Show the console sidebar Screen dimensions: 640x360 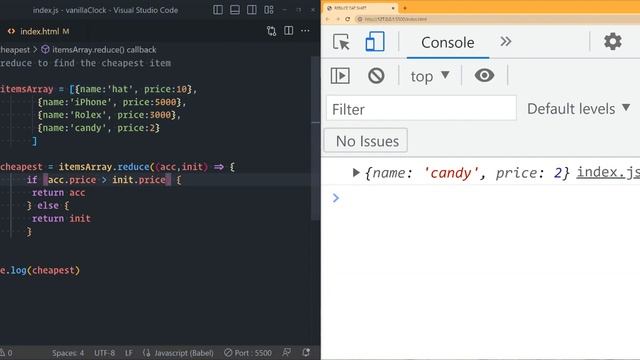pos(340,76)
